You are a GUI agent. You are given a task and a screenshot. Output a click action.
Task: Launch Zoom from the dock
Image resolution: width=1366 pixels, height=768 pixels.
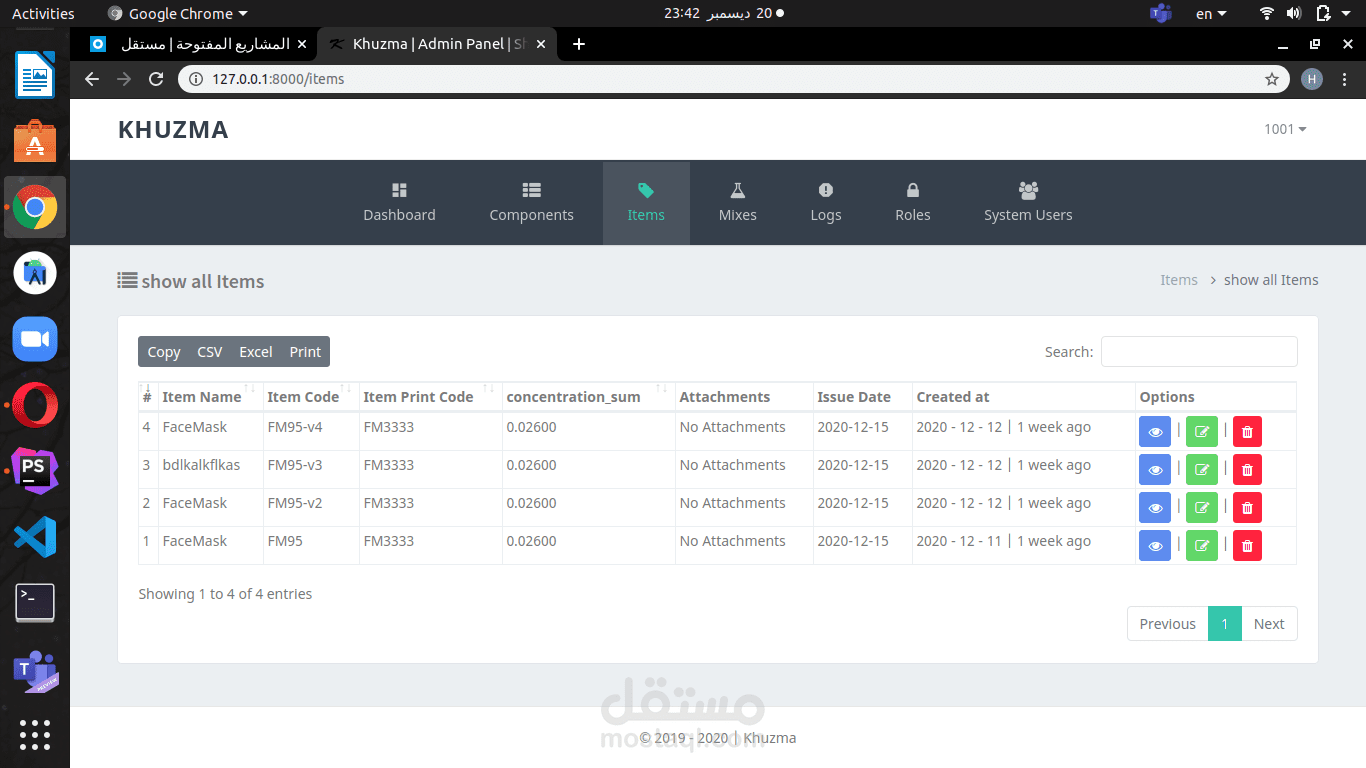35,339
